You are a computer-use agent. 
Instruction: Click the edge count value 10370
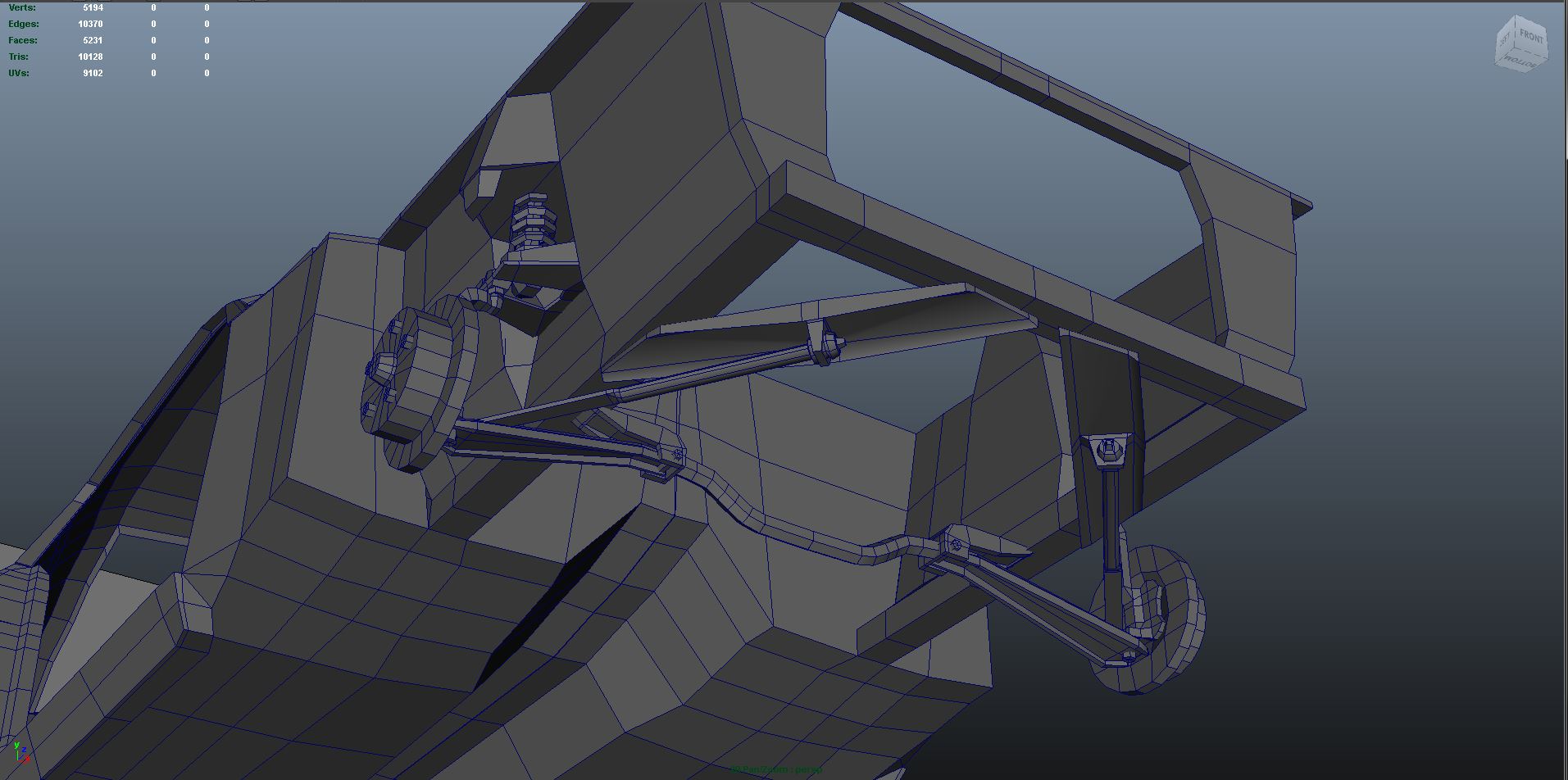(x=90, y=24)
